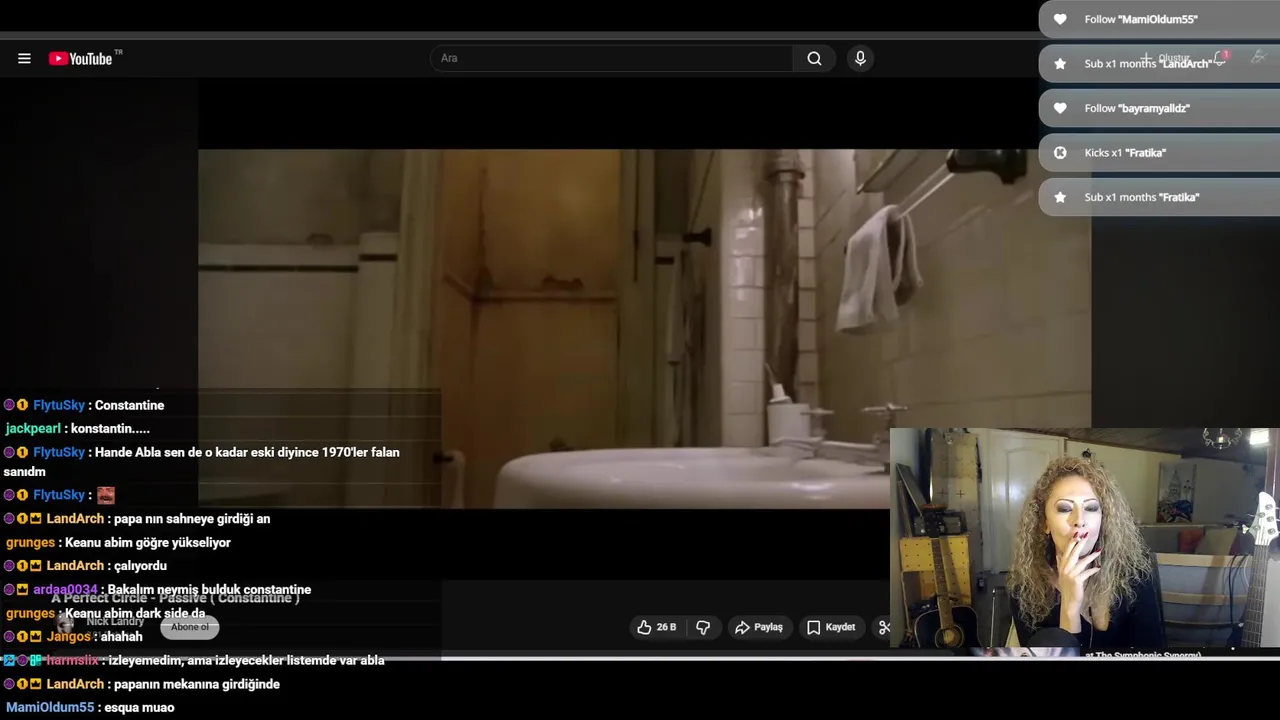Dislike the video with the thumbs-down icon
Screen dimensions: 1280x720
703,627
